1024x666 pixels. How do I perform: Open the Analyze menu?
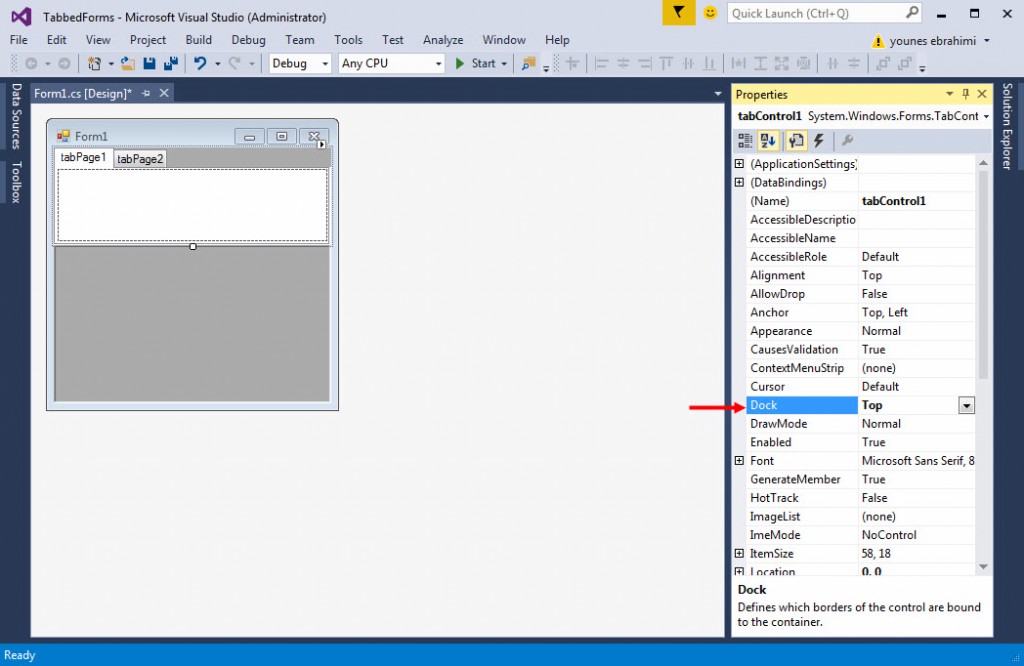click(443, 40)
